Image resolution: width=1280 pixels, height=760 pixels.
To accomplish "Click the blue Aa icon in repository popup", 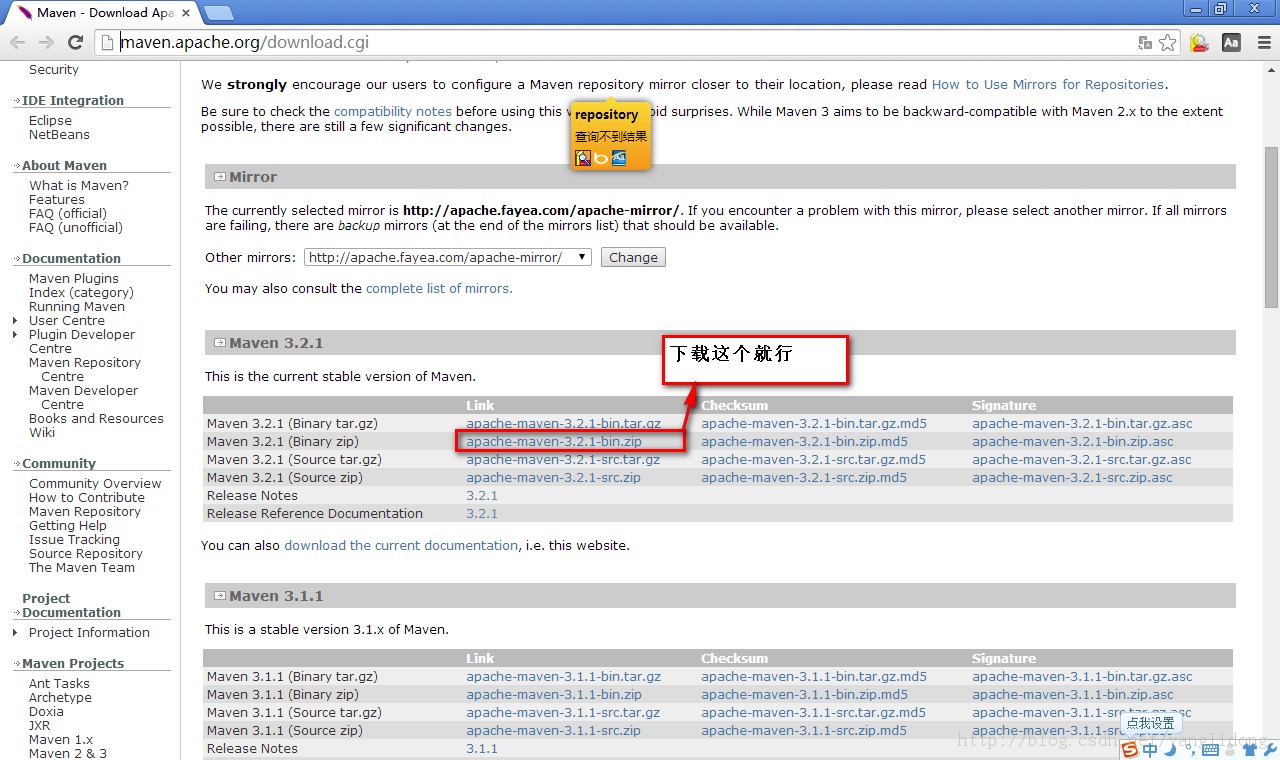I will coord(619,158).
